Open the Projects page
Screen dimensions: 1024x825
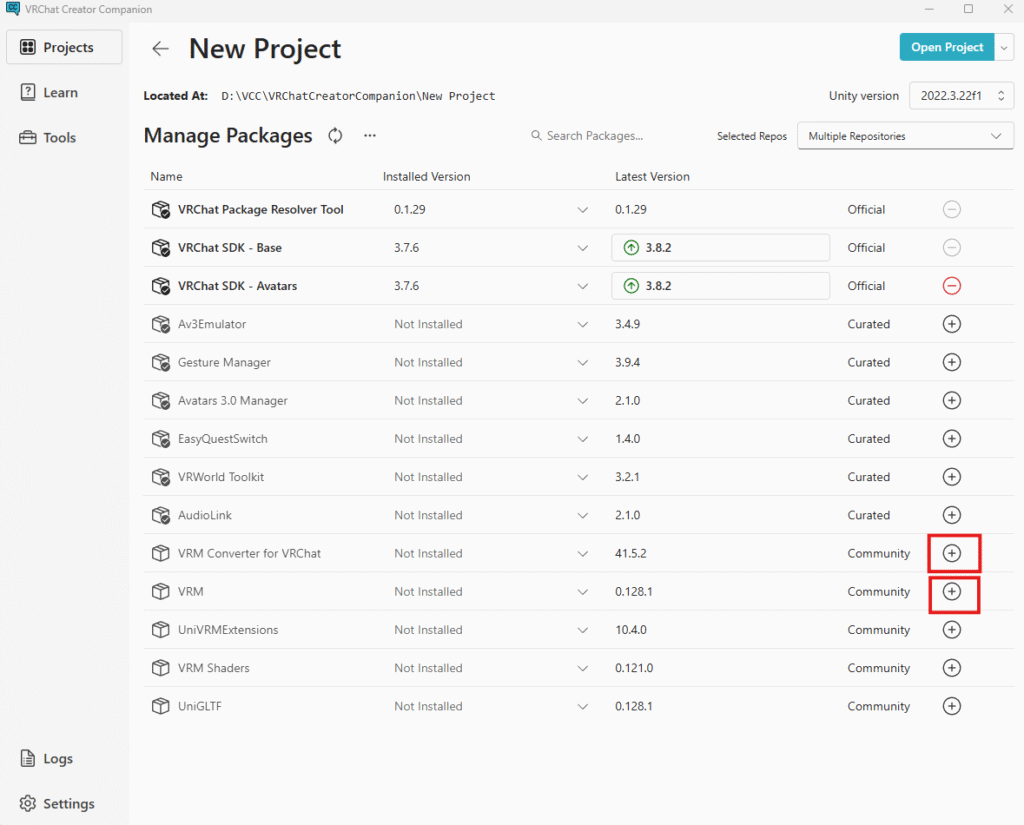coord(64,47)
